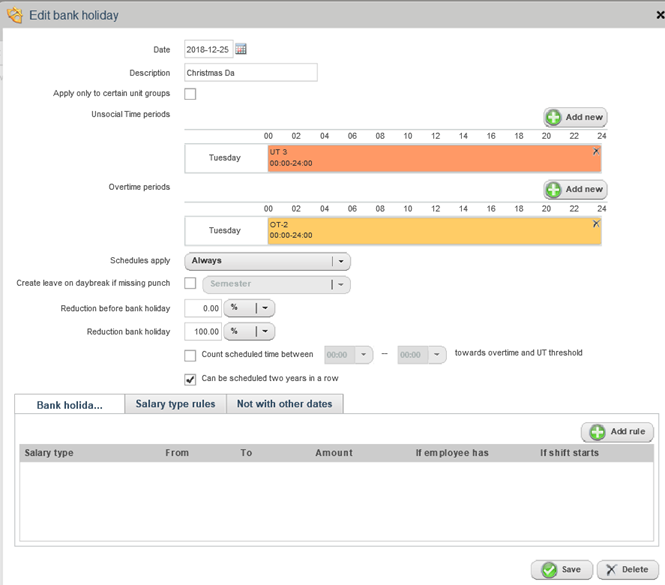The width and height of the screenshot is (665, 585).
Task: Click the Amount column header
Action: [334, 453]
